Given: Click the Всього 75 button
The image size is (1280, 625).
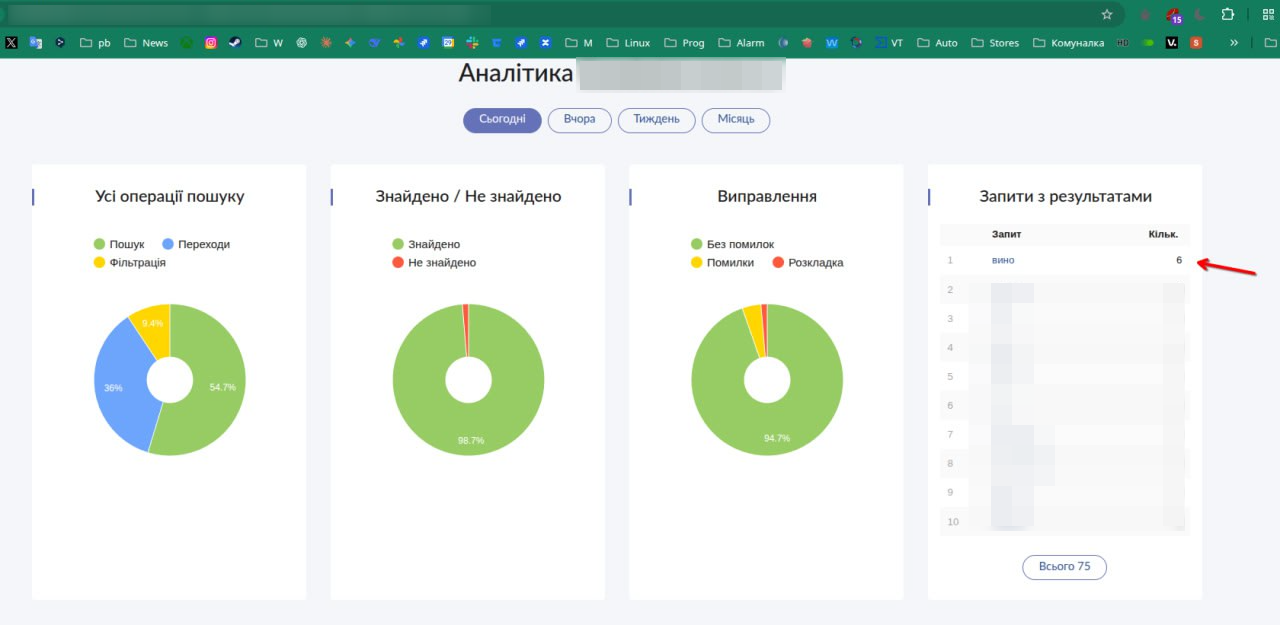Looking at the screenshot, I should coord(1064,566).
